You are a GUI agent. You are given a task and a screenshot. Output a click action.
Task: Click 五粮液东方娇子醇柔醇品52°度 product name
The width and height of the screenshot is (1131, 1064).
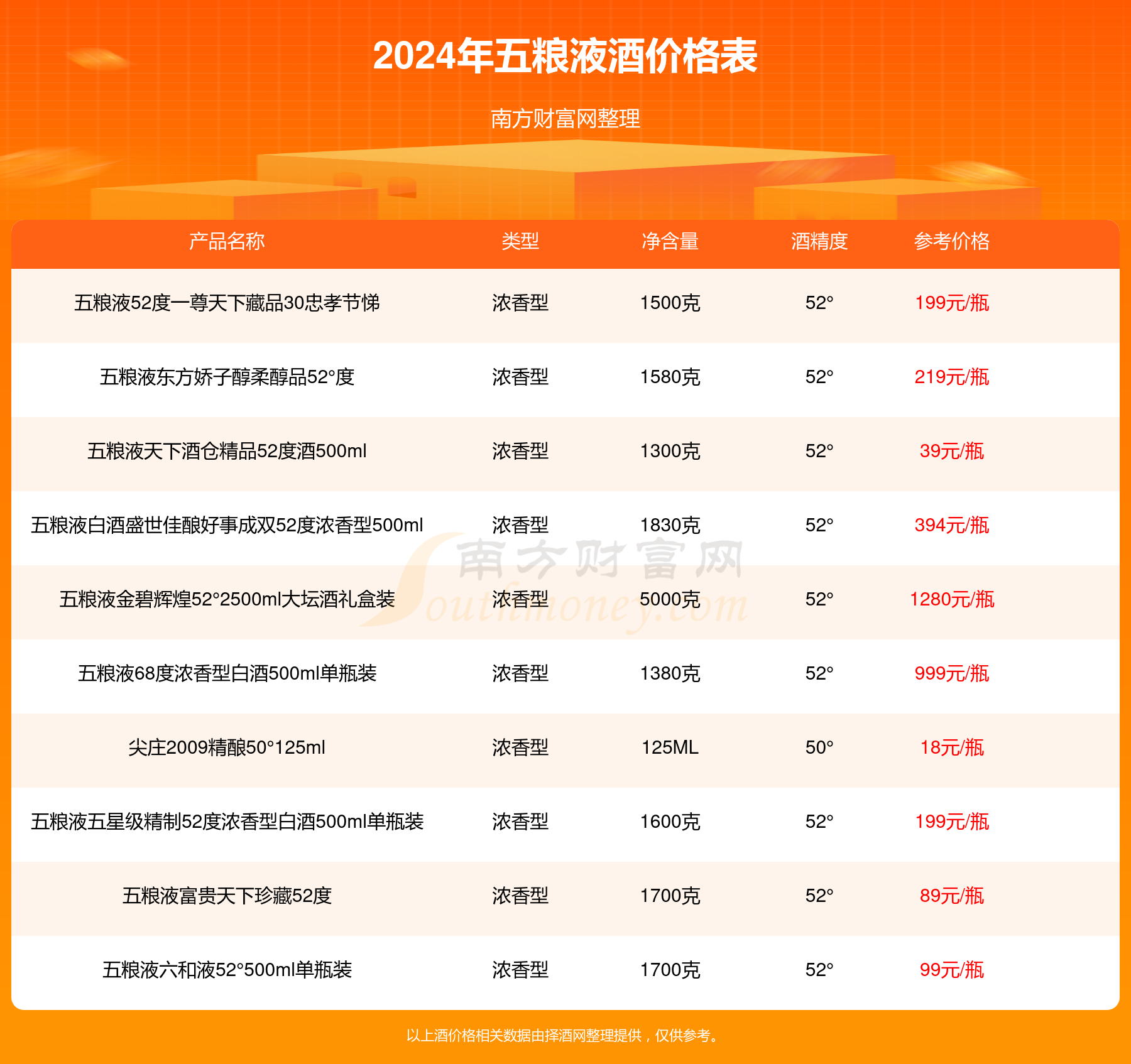coord(227,377)
